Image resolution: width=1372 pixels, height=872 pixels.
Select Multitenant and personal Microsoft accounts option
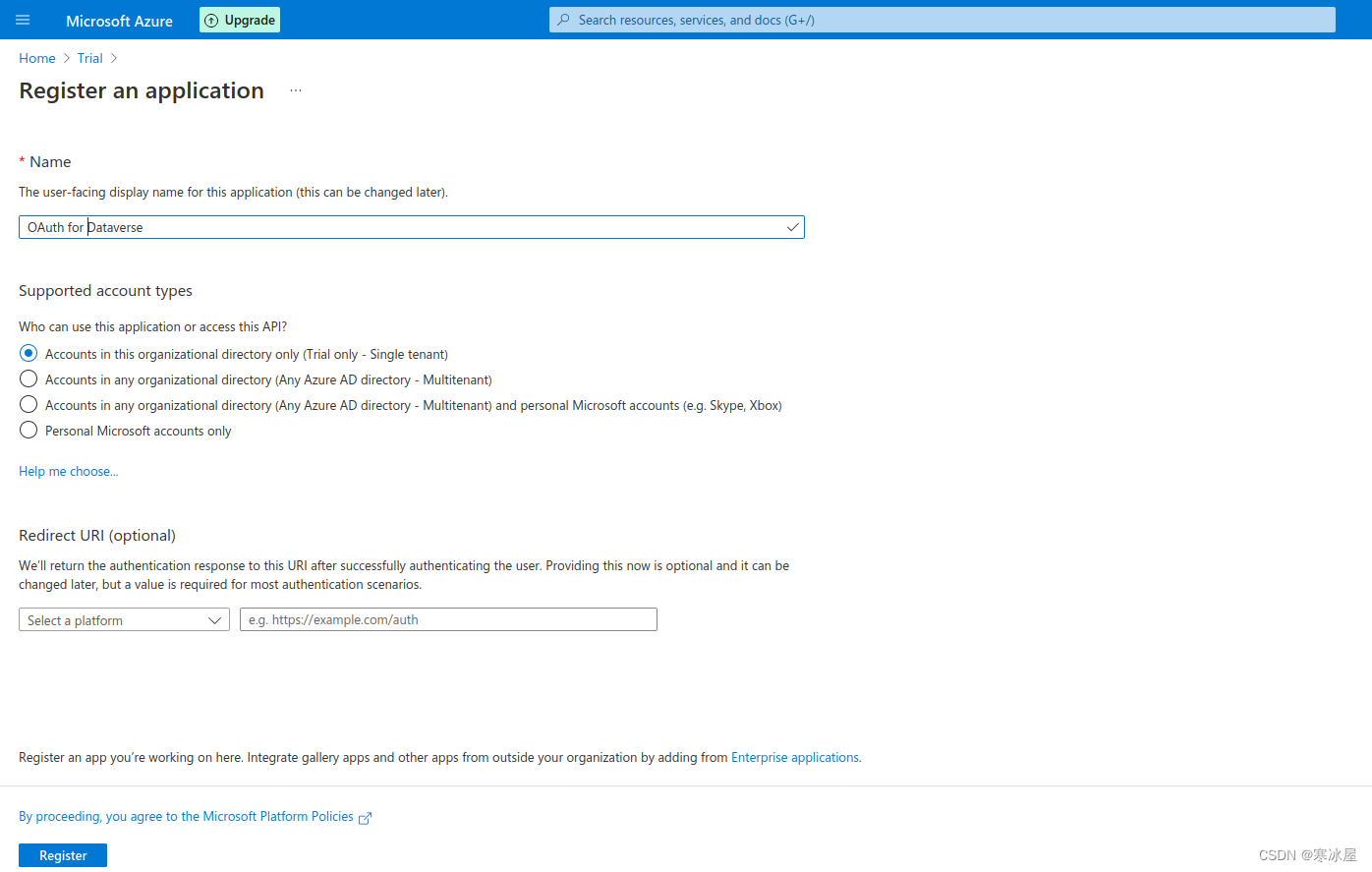[x=29, y=404]
